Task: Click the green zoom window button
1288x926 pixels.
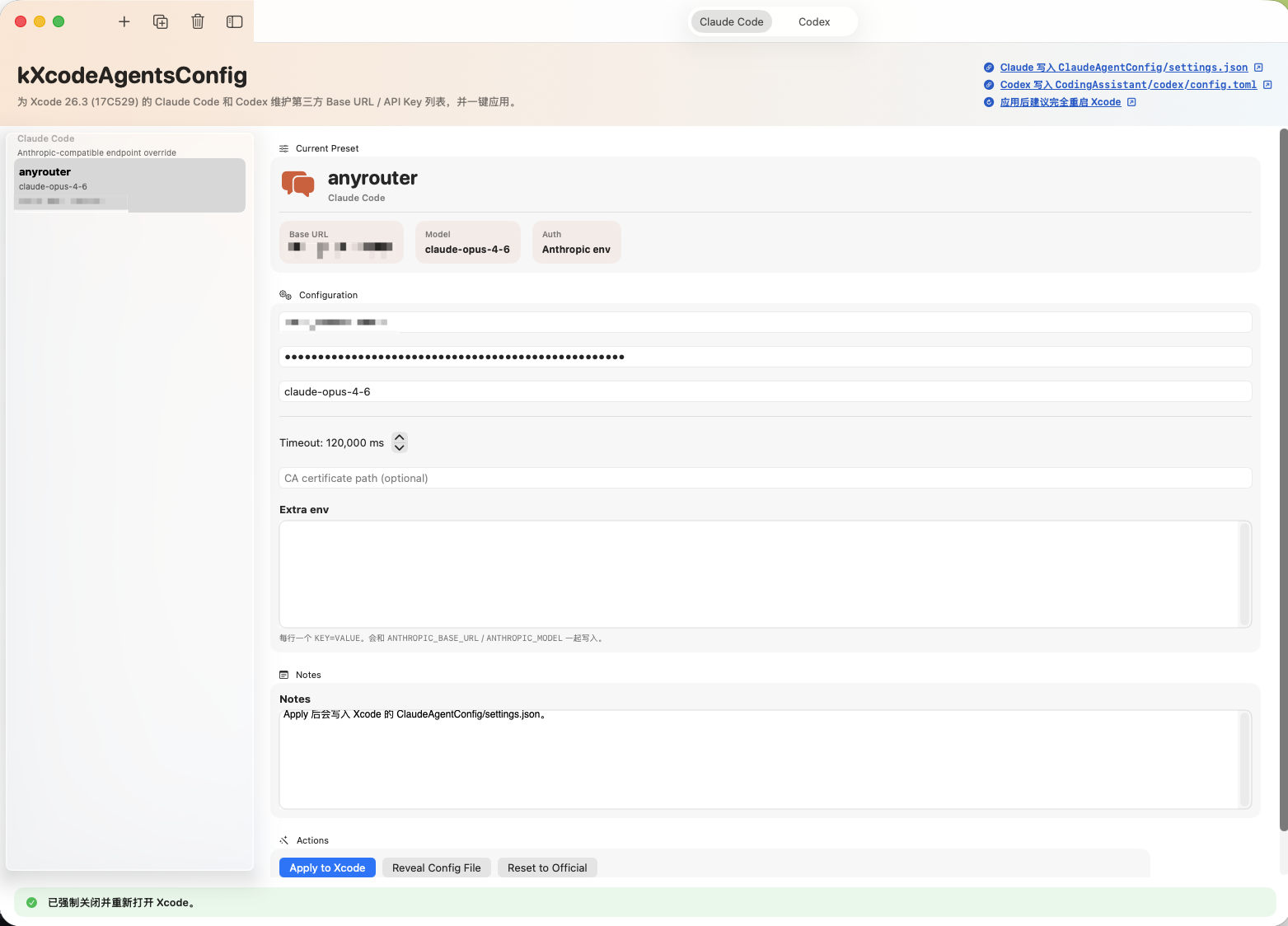Action: pos(59,21)
